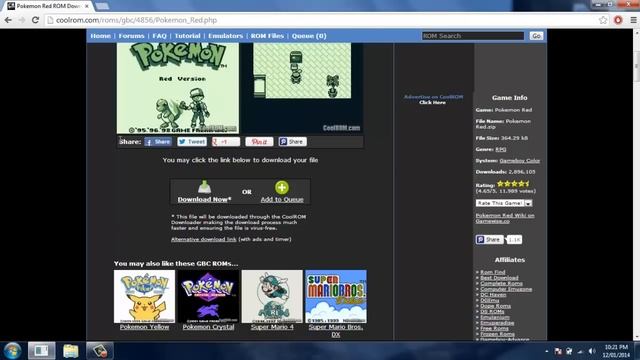Click the Go search button
The image size is (640, 360).
536,36
